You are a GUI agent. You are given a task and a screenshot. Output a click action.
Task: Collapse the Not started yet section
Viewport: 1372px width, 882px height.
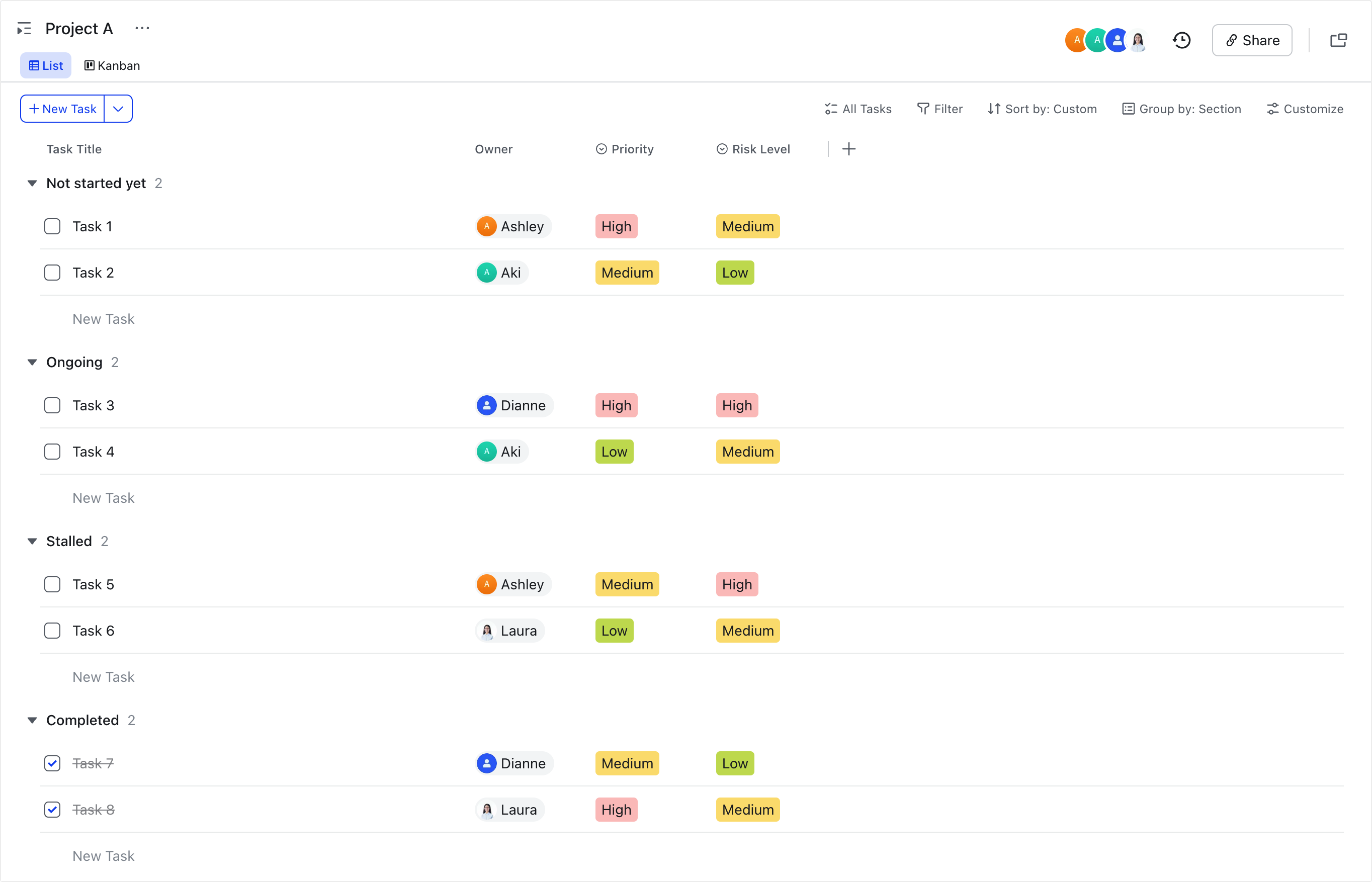coord(32,183)
